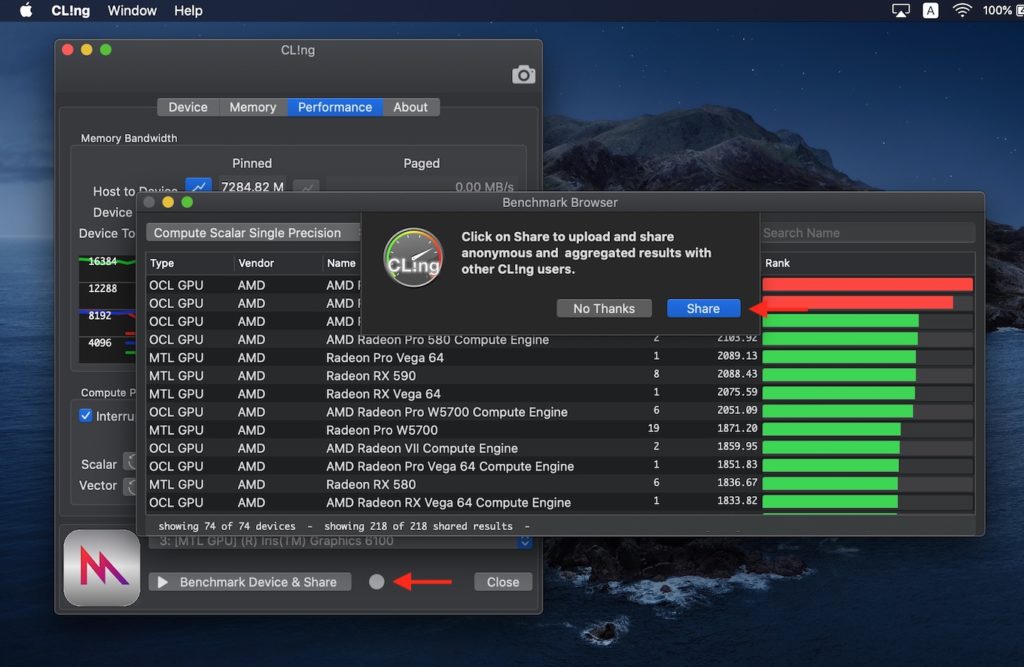Click the CL!ng speedometer logo in the dialog
1024x667 pixels.
click(x=413, y=258)
